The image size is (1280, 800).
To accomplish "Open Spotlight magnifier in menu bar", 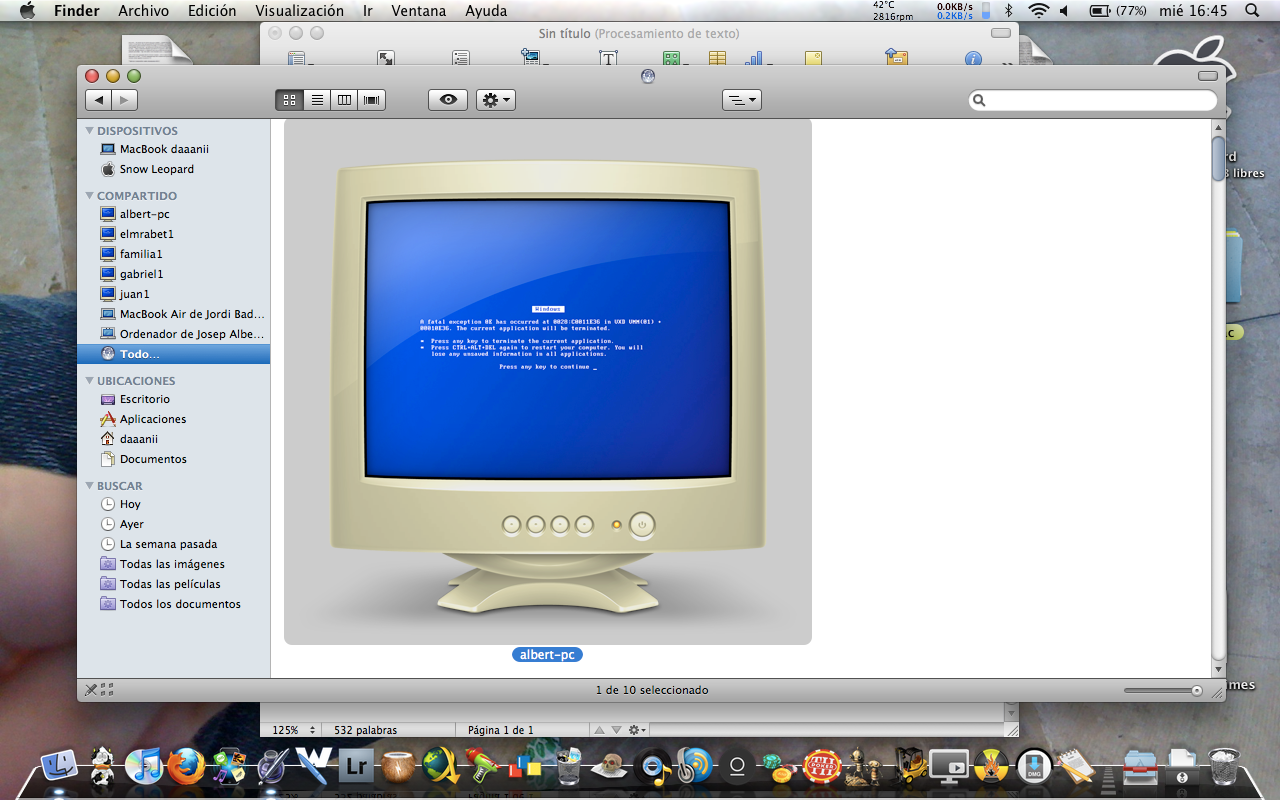I will [1252, 11].
